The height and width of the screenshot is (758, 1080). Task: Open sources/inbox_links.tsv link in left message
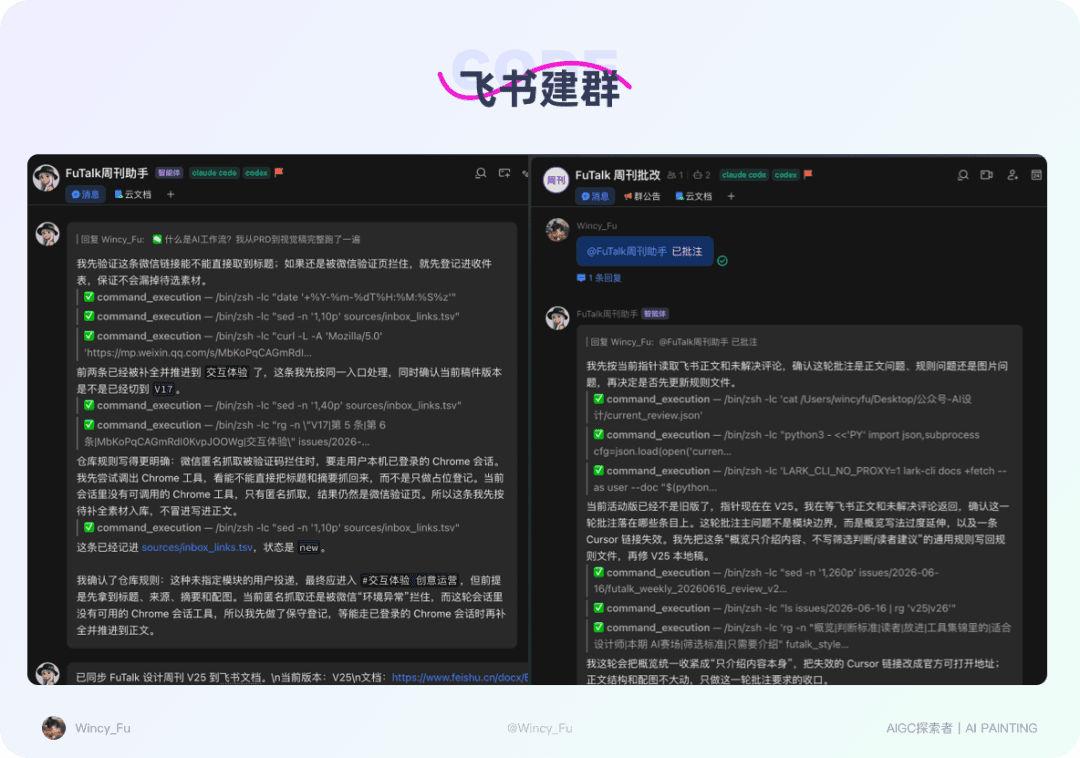[x=197, y=547]
